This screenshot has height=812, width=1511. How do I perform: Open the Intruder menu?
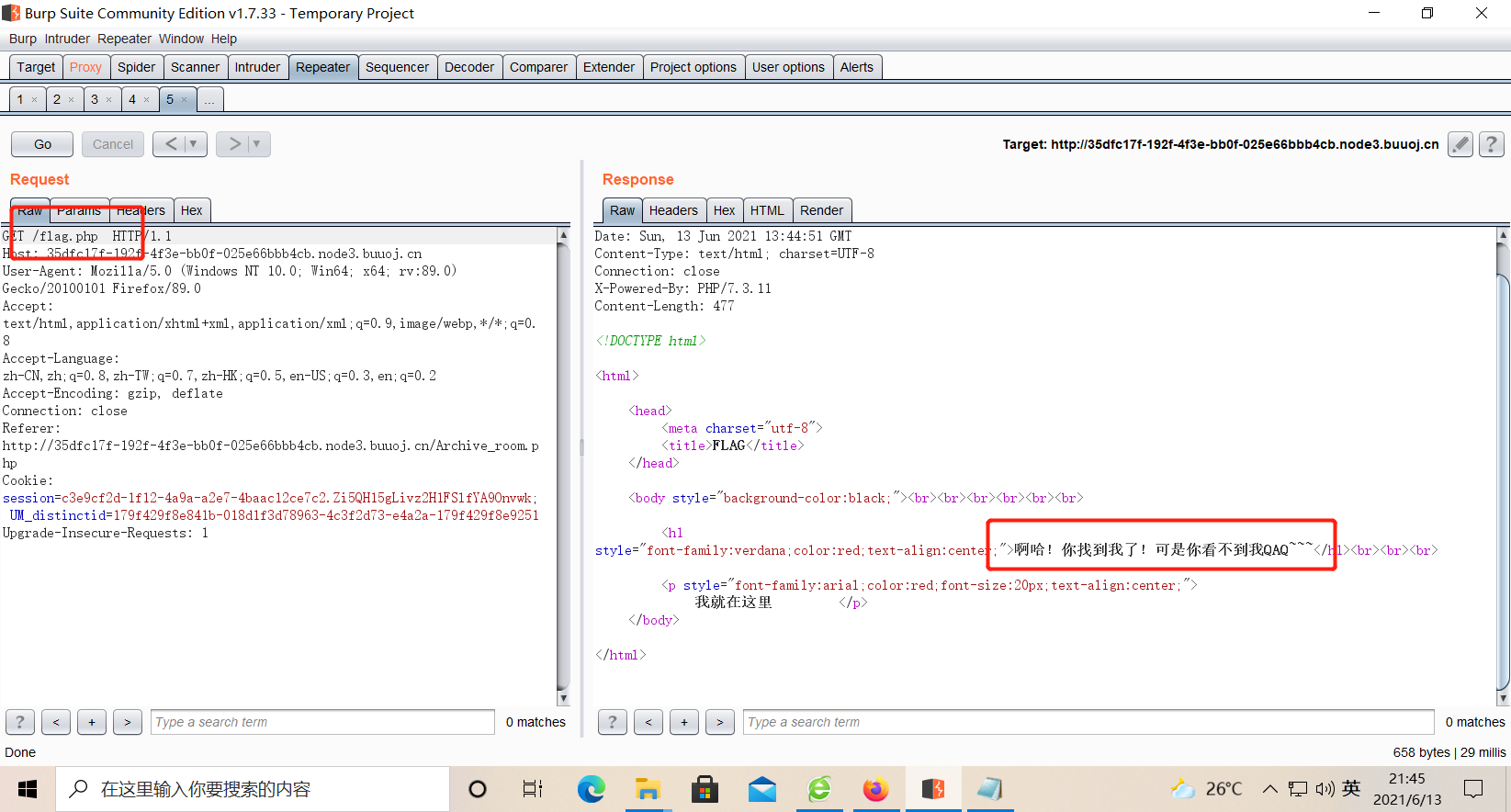(x=67, y=39)
